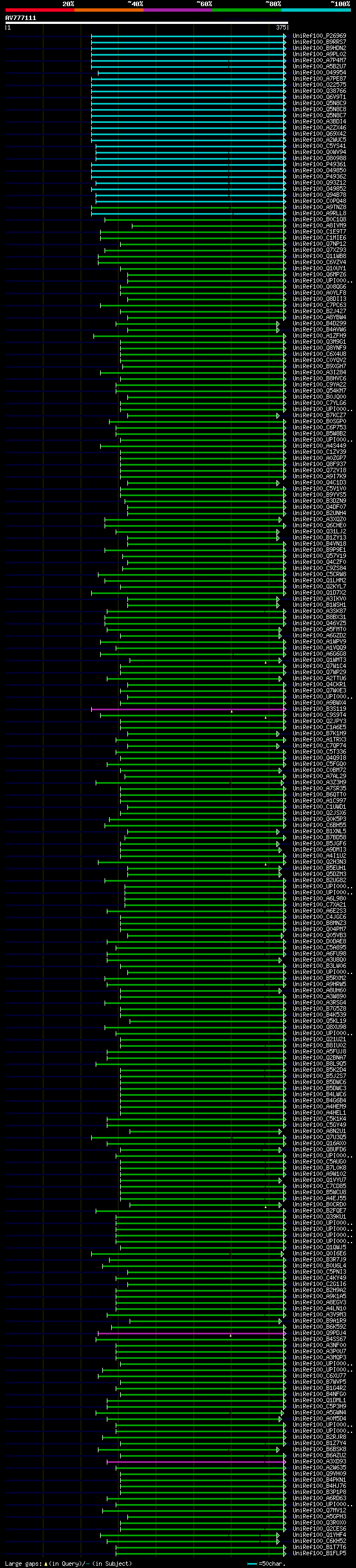Open hit UniRef100_B9RRS7
356x1568 pixels.
pyautogui.click(x=319, y=42)
